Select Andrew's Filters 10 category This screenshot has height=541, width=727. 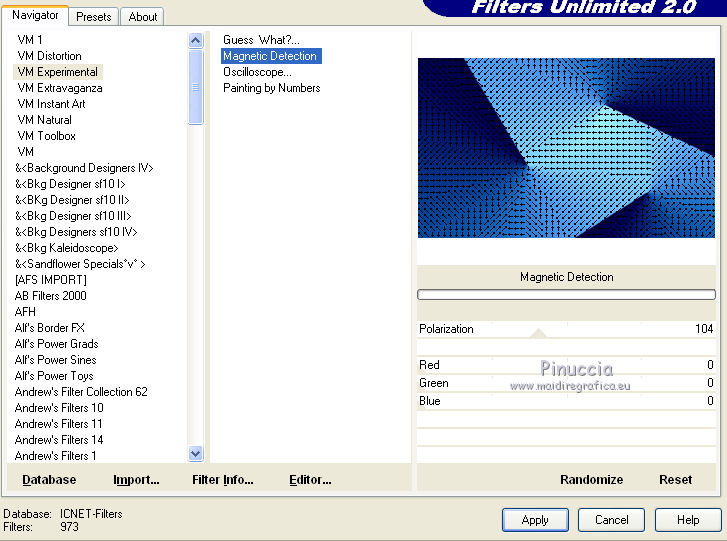coord(59,408)
